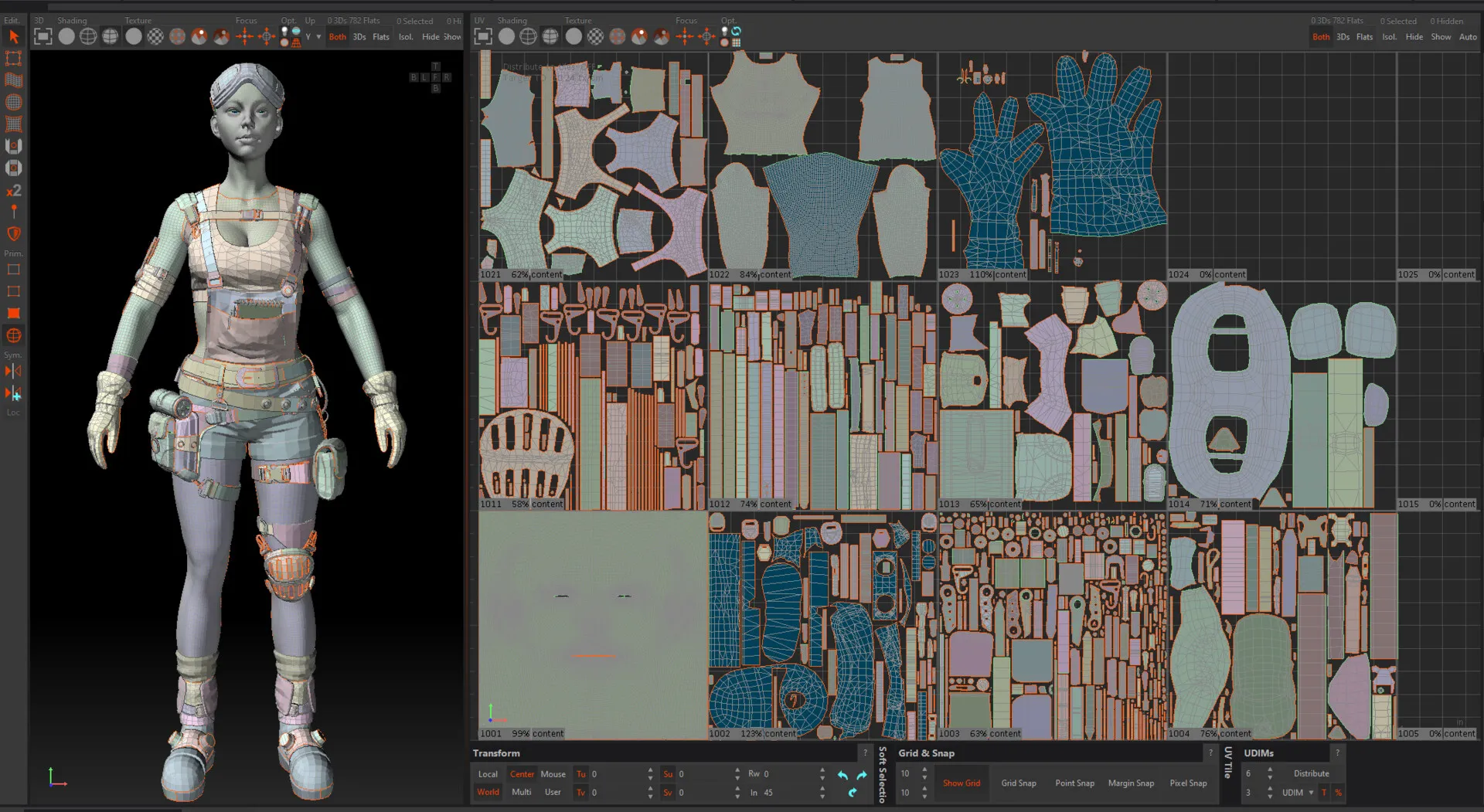Click Auto in the UV view toolbar
Viewport: 1484px width, 812px height.
(x=1467, y=36)
